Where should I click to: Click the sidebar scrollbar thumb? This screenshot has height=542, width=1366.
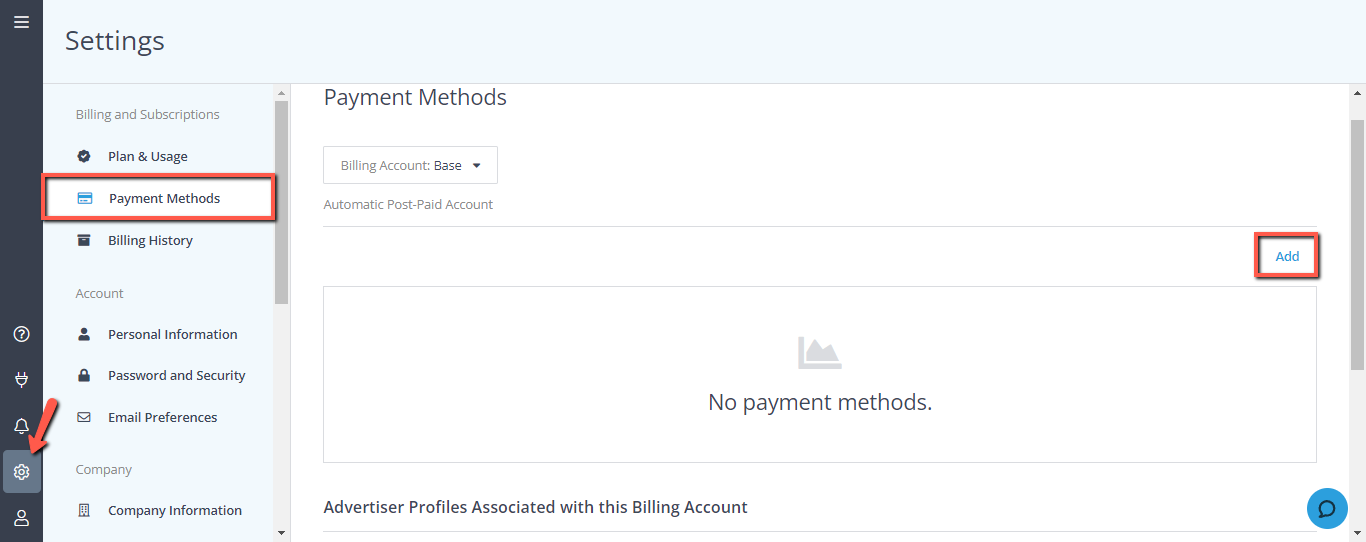pos(281,202)
